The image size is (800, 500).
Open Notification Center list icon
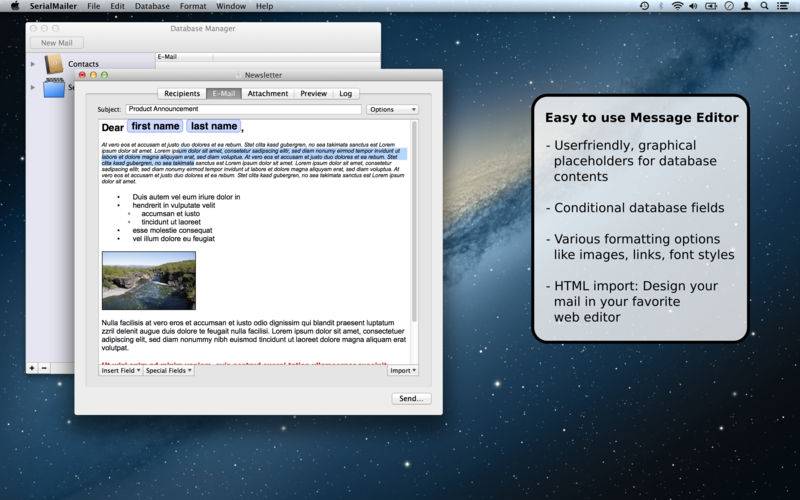pos(782,6)
